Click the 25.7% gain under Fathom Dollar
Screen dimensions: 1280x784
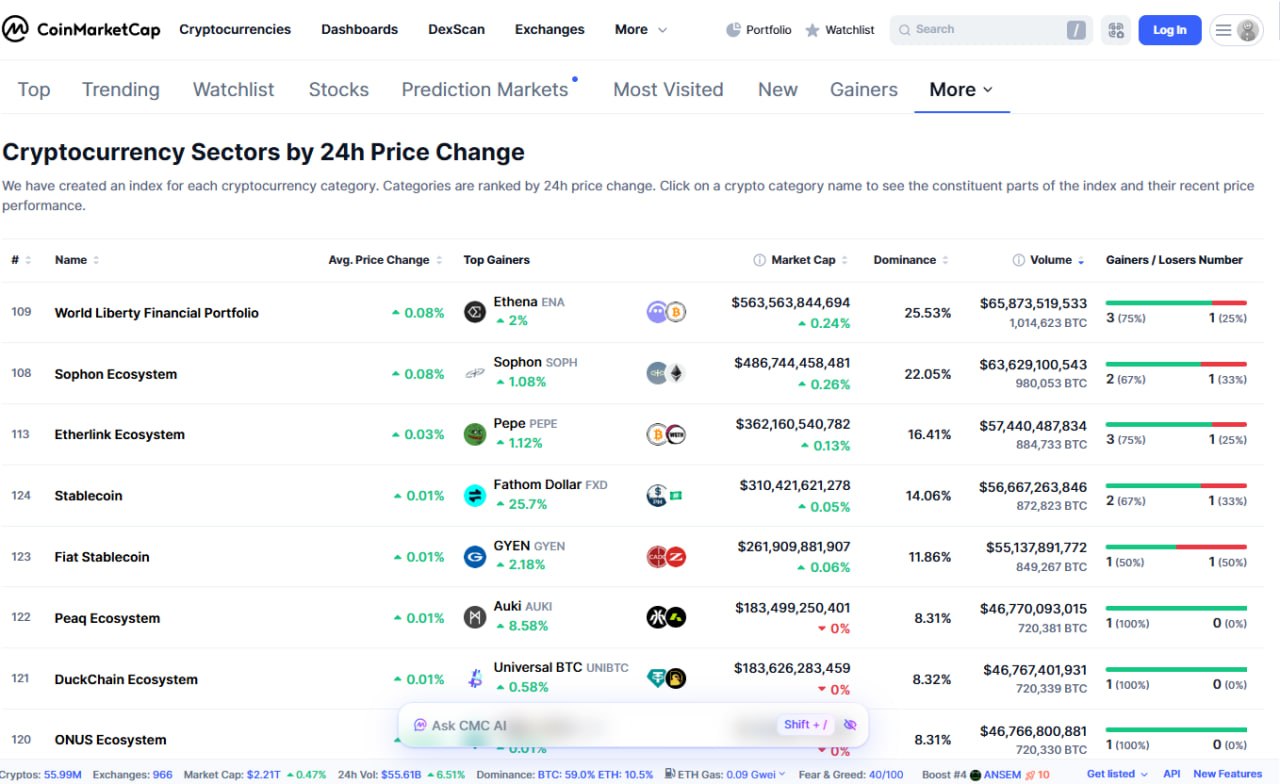click(x=521, y=504)
